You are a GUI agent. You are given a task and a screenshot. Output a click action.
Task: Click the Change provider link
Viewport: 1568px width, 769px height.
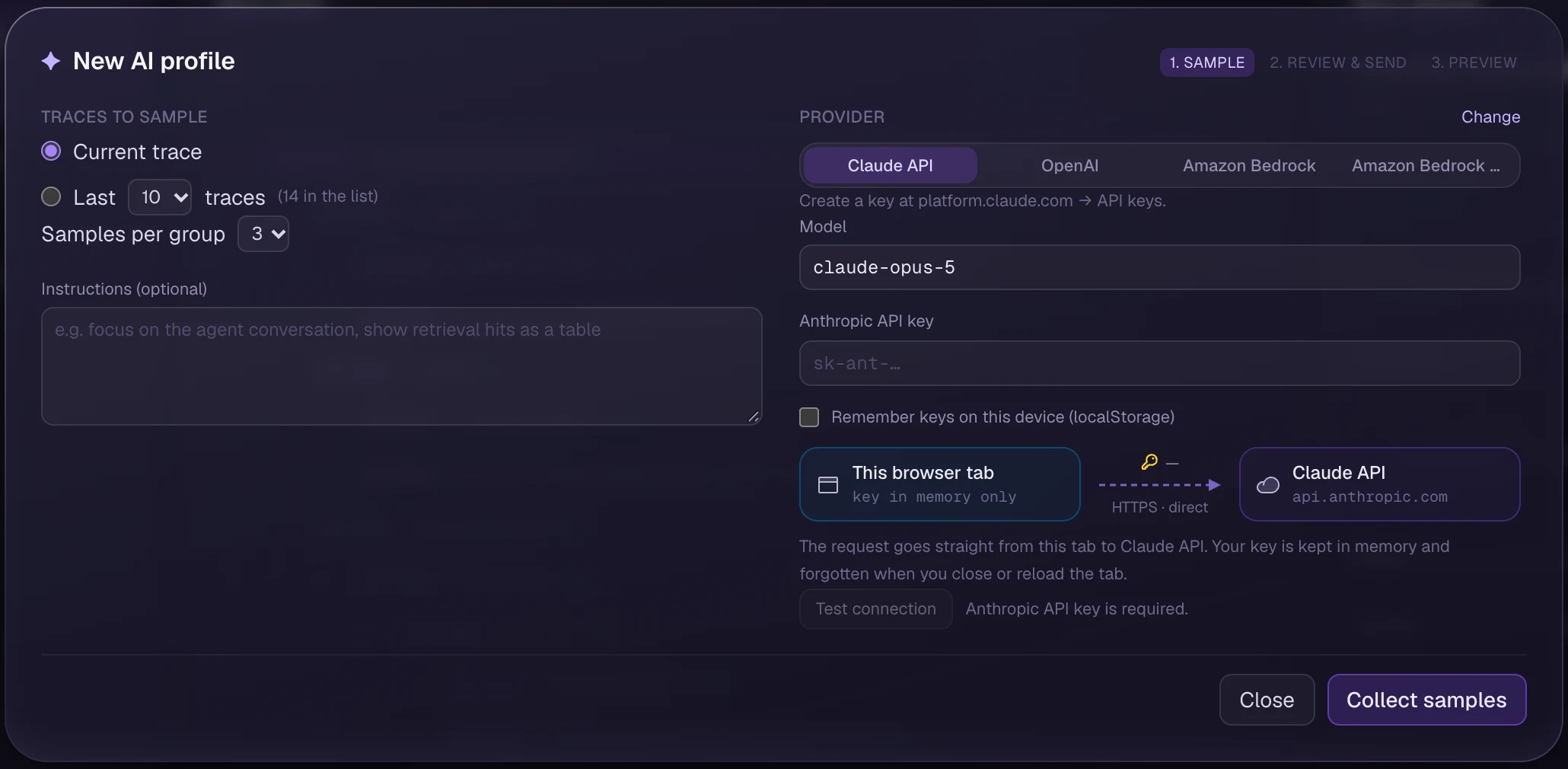pyautogui.click(x=1490, y=117)
